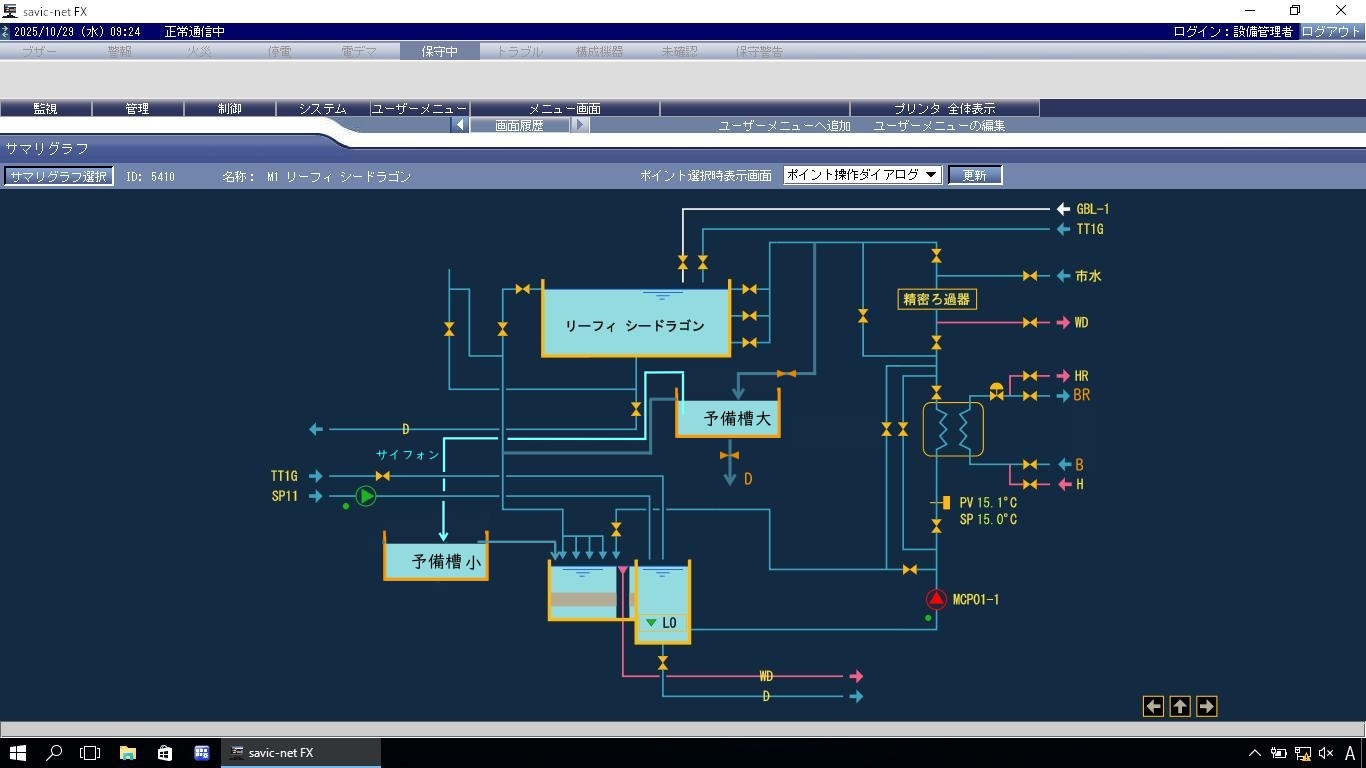Open the 監視 menu

pos(45,108)
